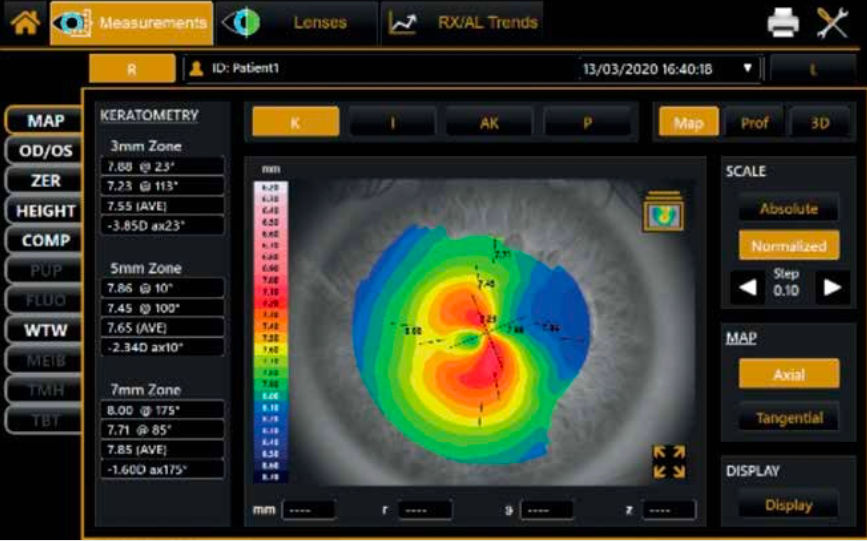
Task: Decrease the scale step with left arrow
Action: [x=748, y=287]
